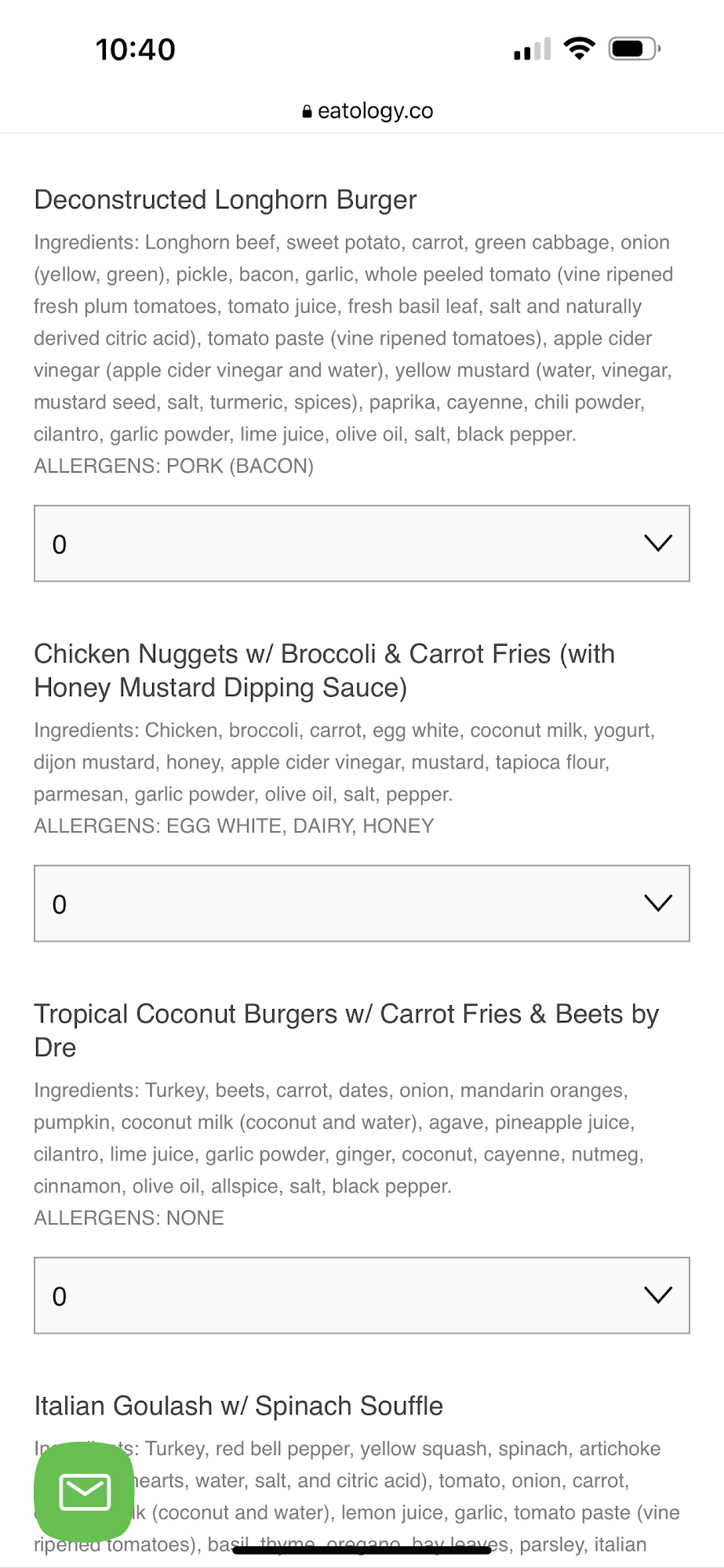Tap the "ALLERGENS: PORK (BACON)" line
The image size is (724, 1568).
pos(173,466)
